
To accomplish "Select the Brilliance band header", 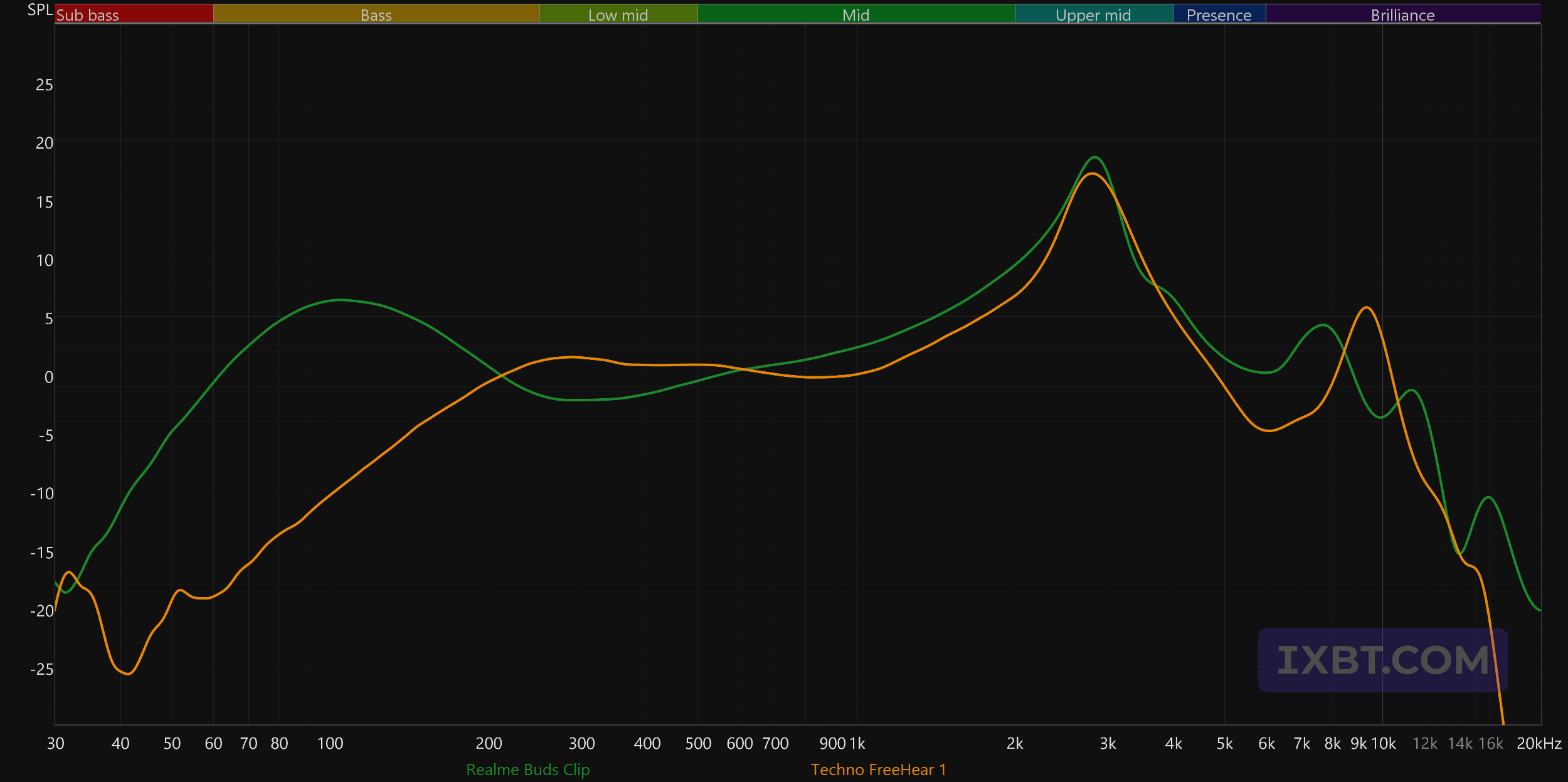I will [1402, 15].
